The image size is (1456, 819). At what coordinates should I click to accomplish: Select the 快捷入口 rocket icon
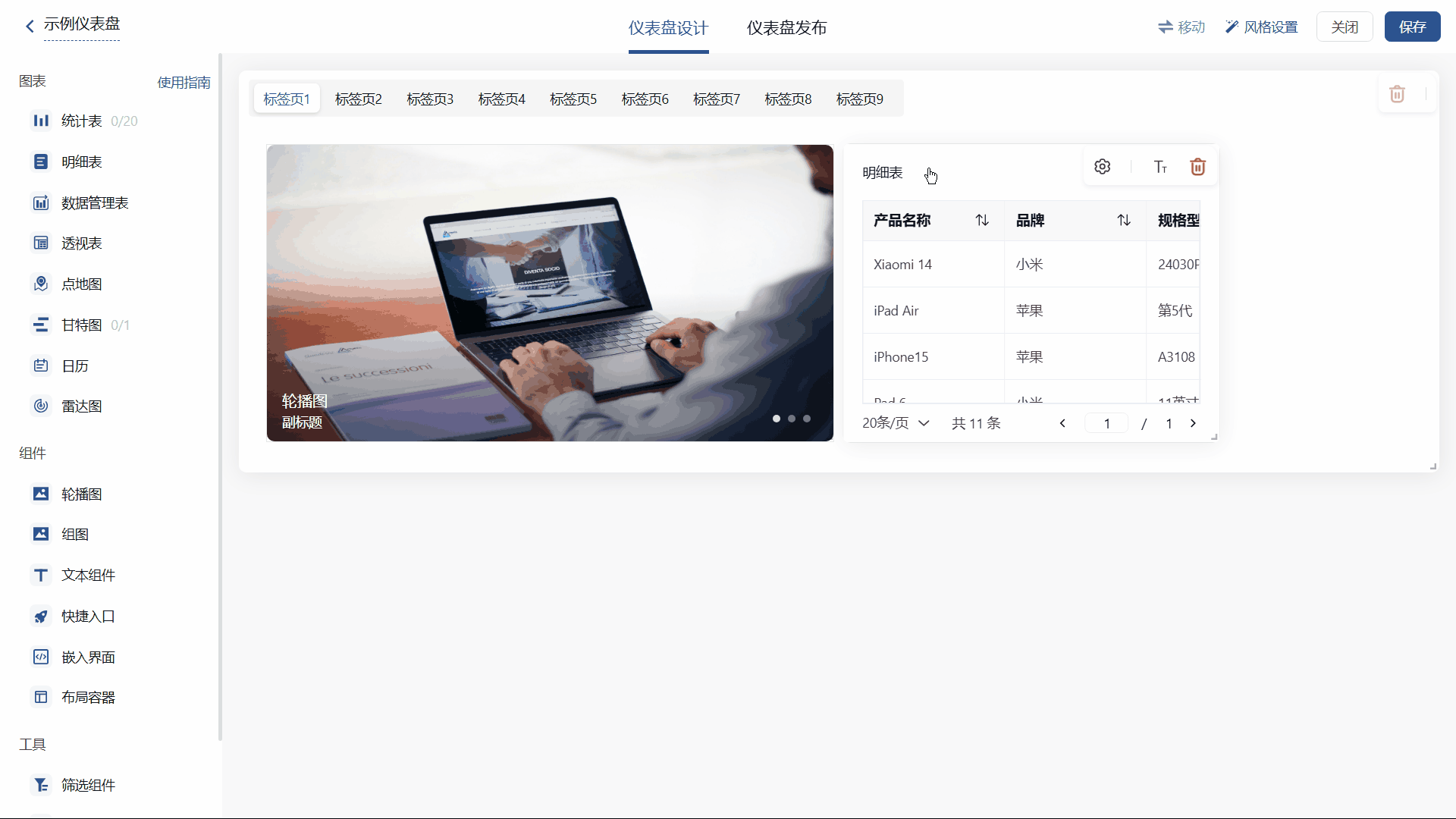point(41,616)
